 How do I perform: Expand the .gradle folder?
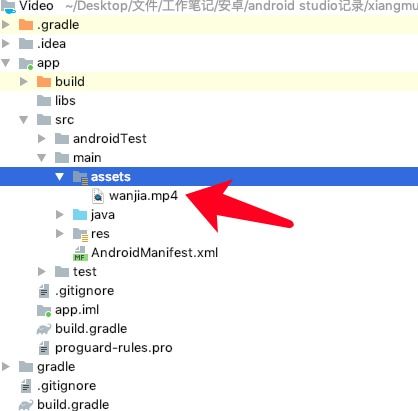pos(6,25)
